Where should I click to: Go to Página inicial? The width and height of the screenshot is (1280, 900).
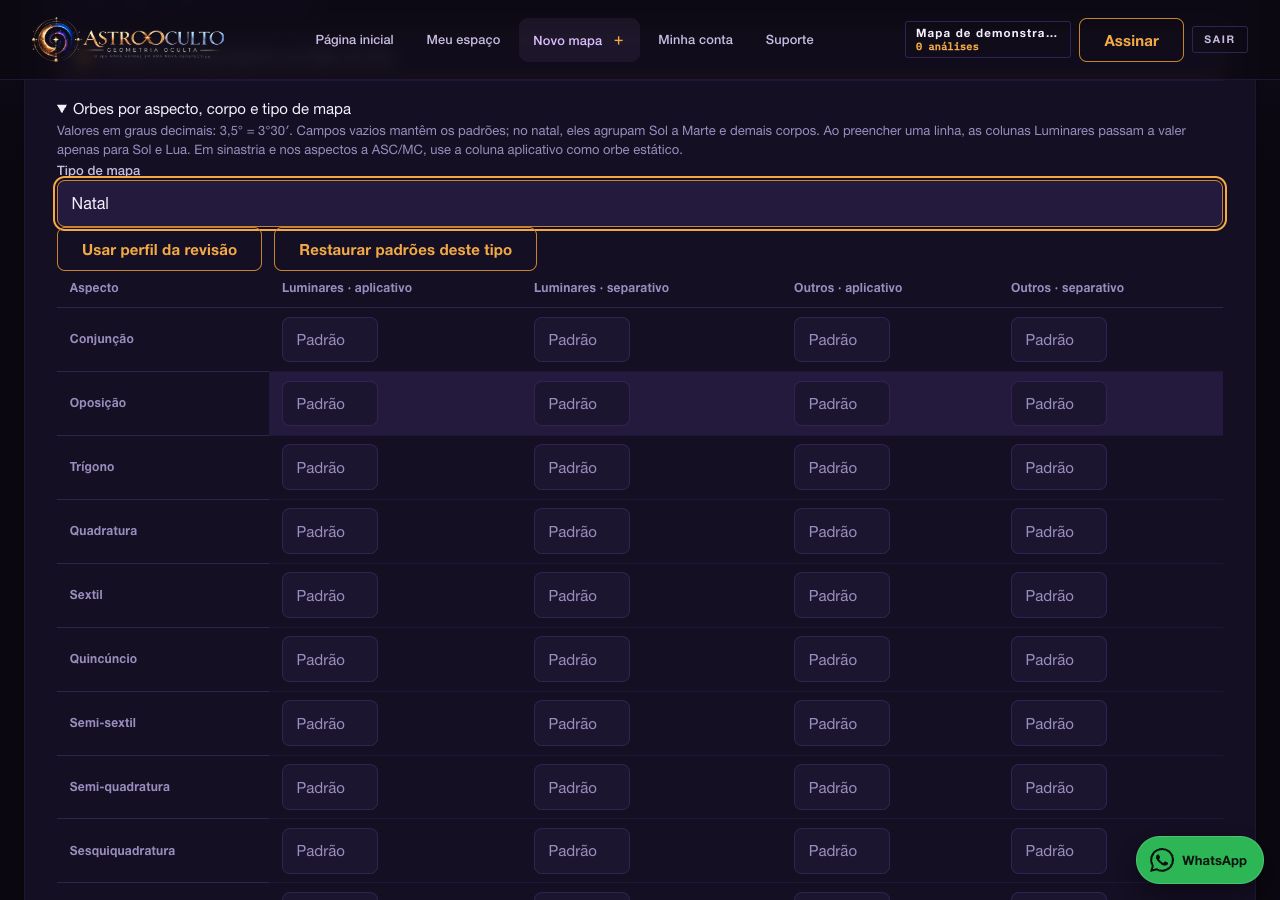coord(354,40)
